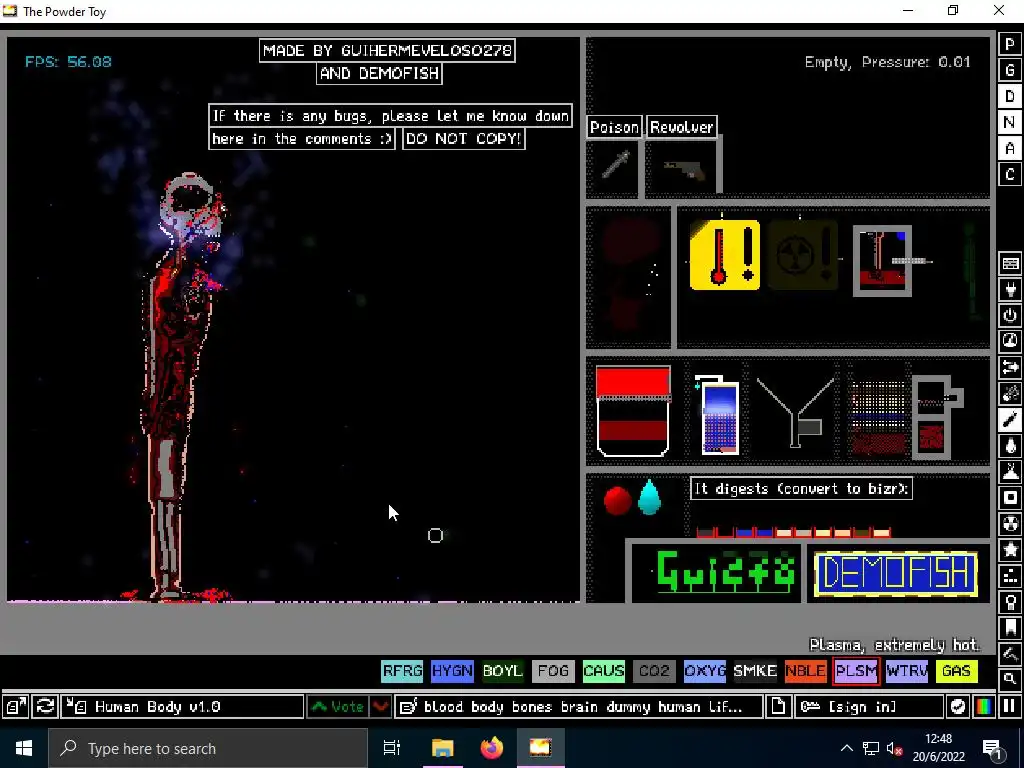Click the sign in button
This screenshot has width=1024, height=768.
click(869, 707)
